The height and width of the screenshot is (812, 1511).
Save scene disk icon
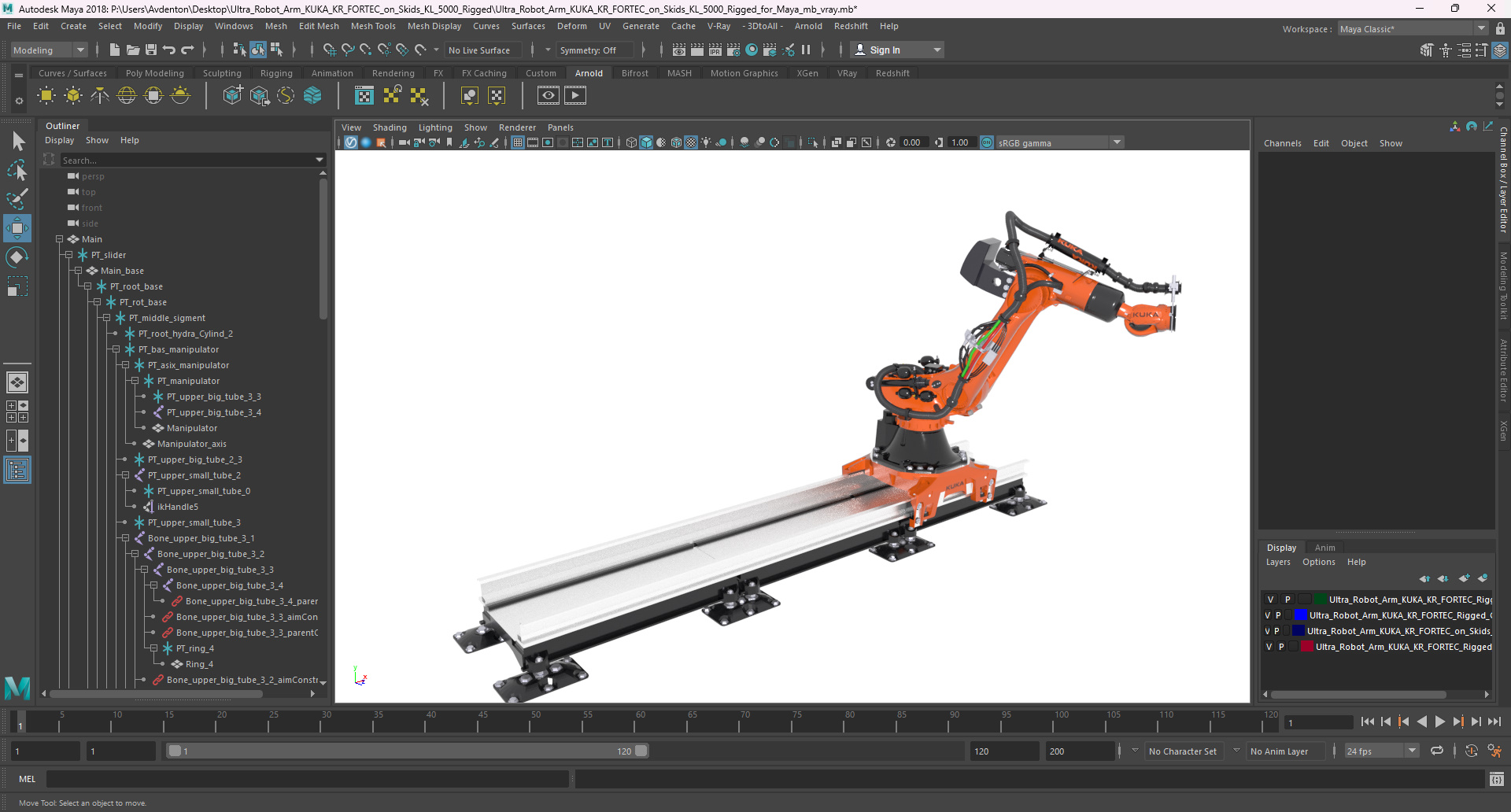tap(150, 50)
